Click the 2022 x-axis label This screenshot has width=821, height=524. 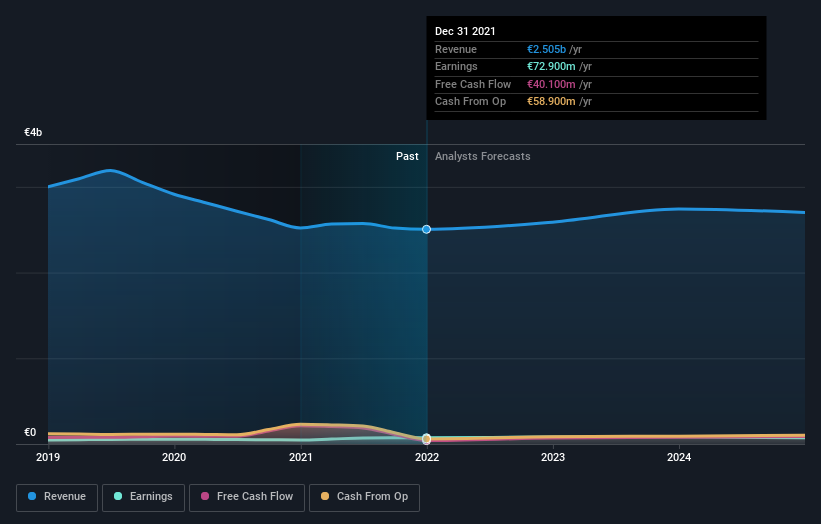point(427,457)
